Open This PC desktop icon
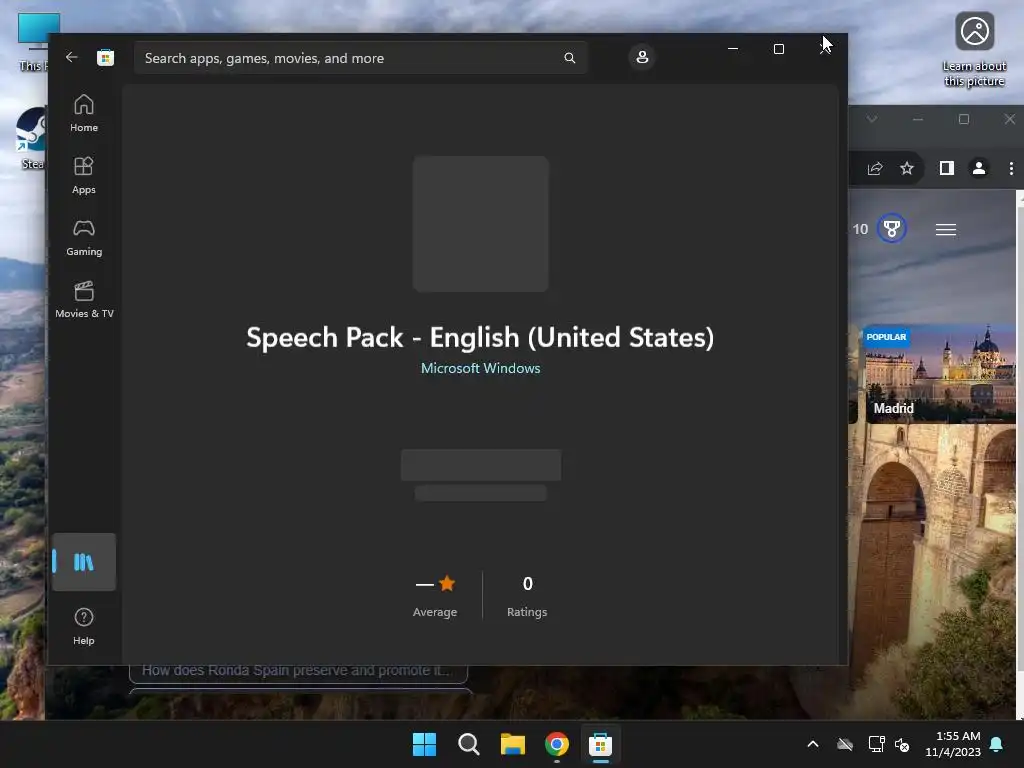The height and width of the screenshot is (768, 1024). pyautogui.click(x=33, y=42)
